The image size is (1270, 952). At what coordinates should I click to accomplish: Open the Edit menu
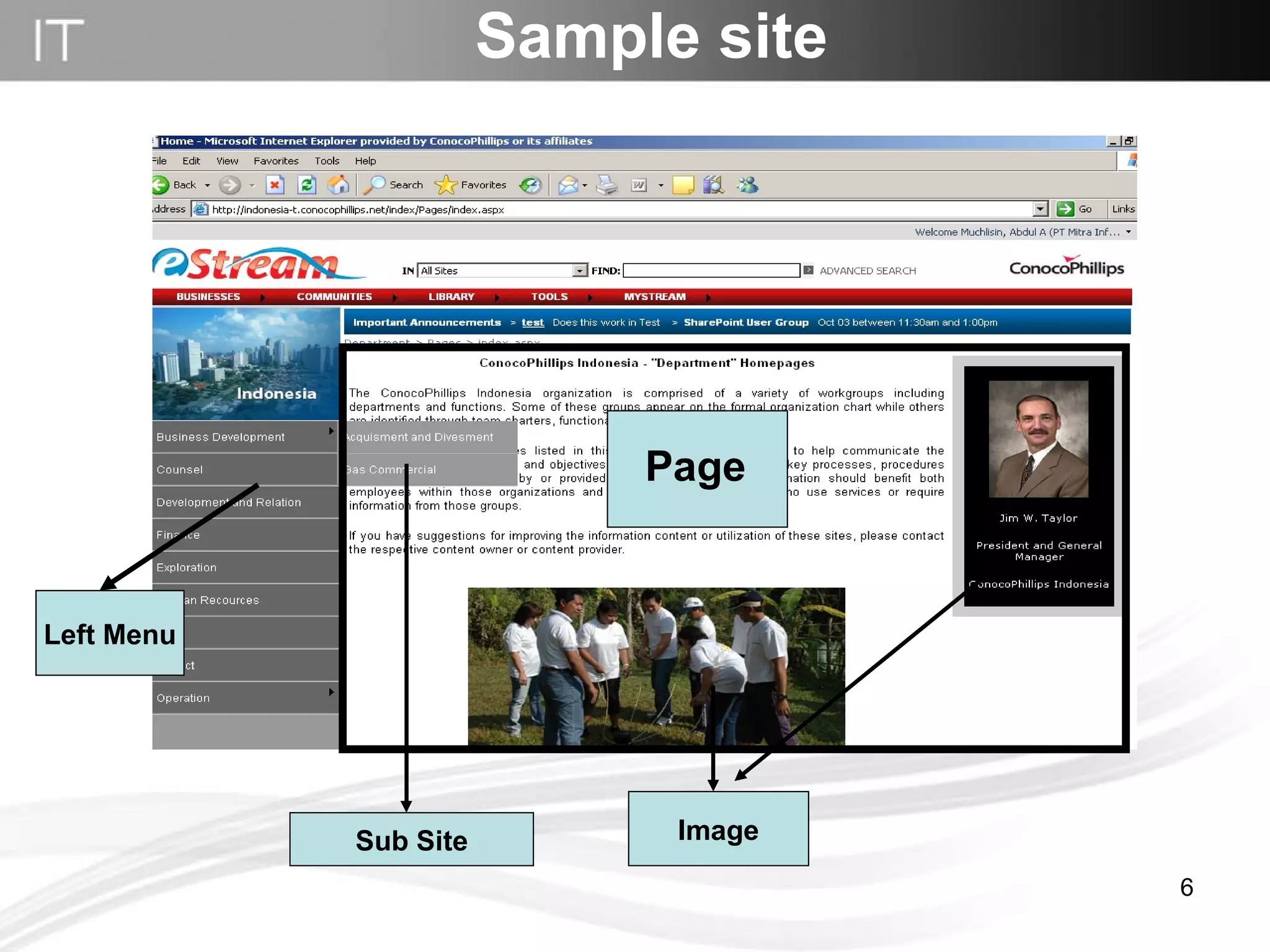click(191, 161)
